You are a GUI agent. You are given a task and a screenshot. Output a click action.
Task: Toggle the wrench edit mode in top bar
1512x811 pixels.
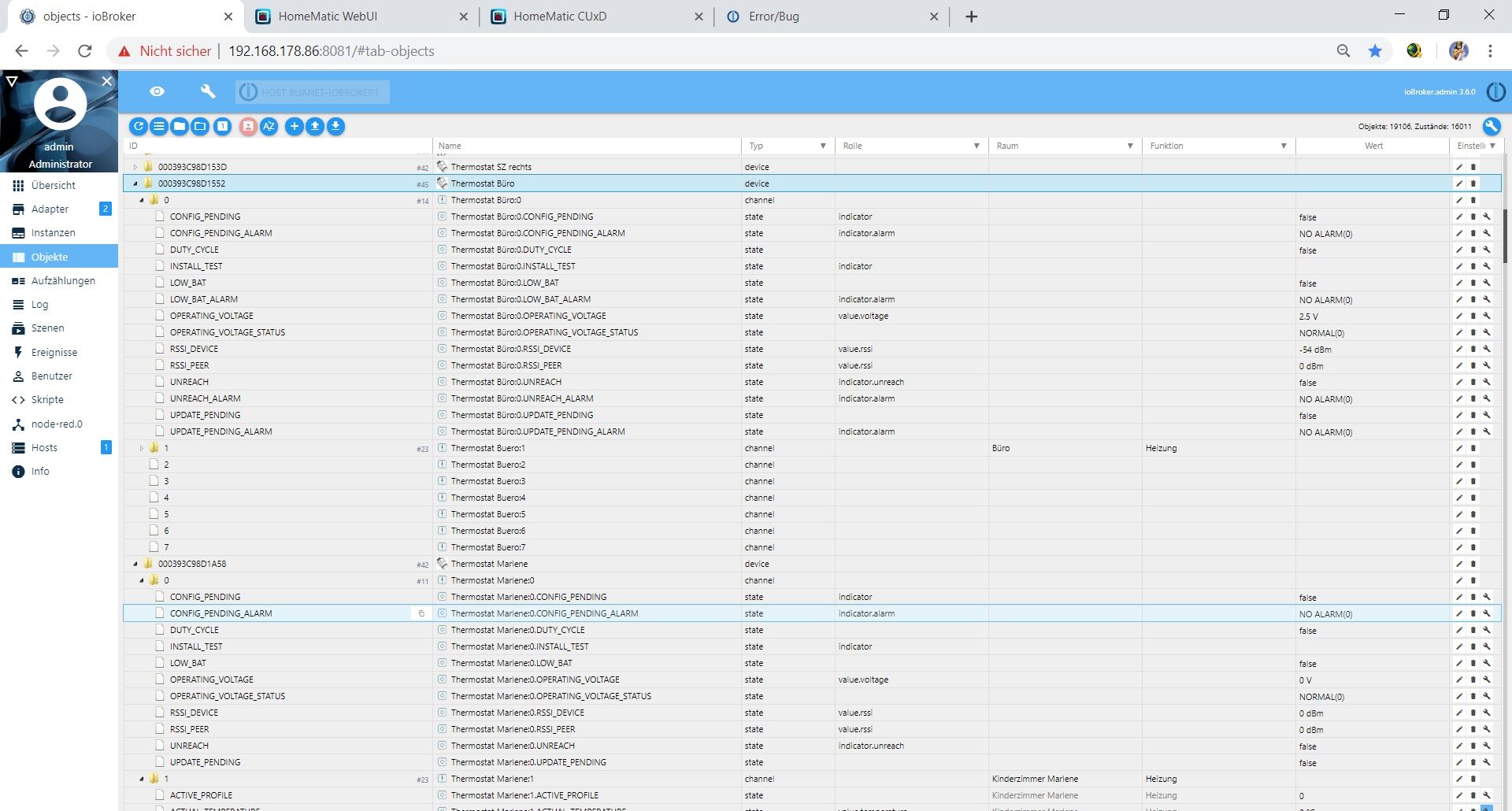tap(208, 92)
